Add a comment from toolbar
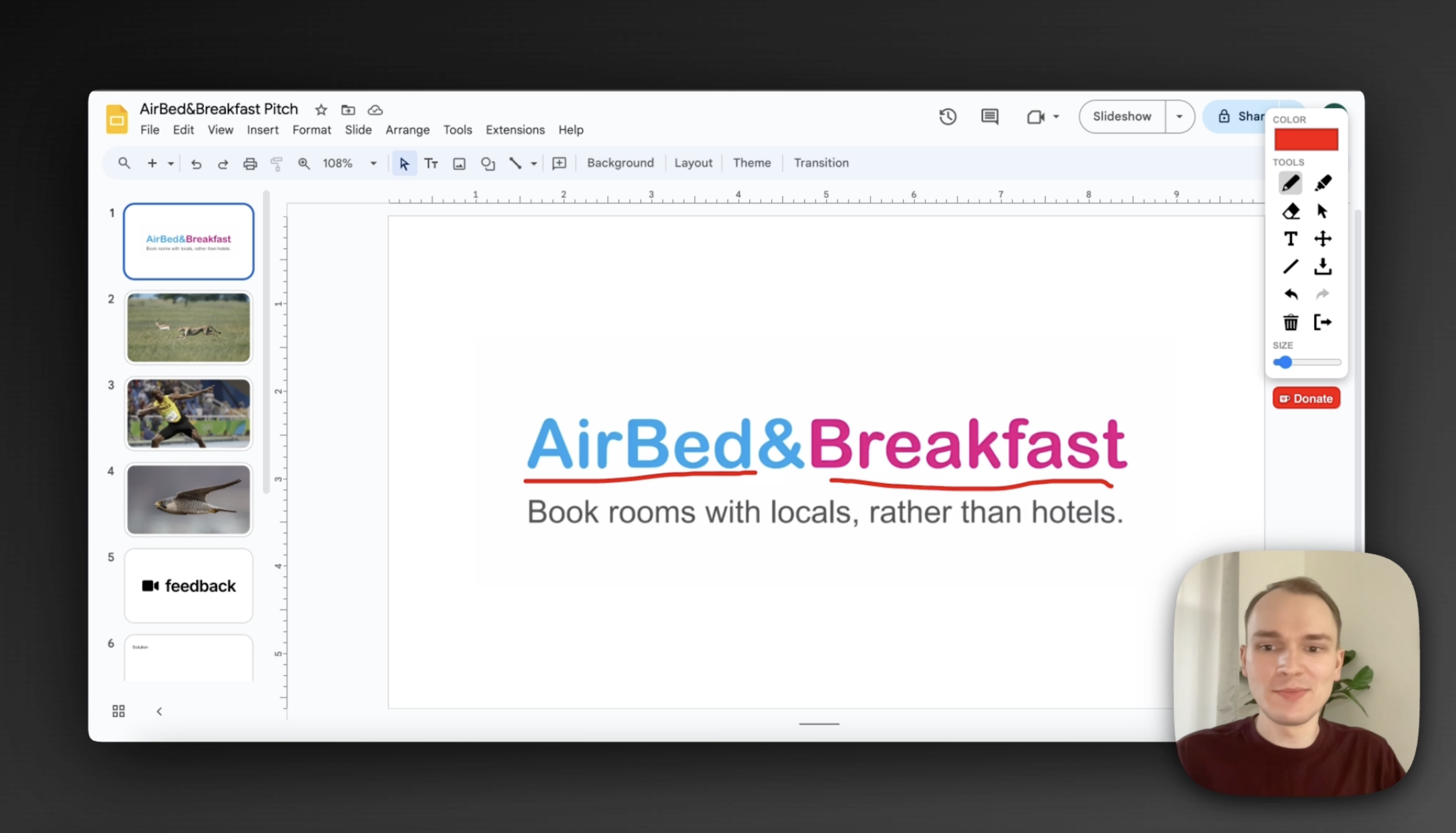 pos(559,163)
